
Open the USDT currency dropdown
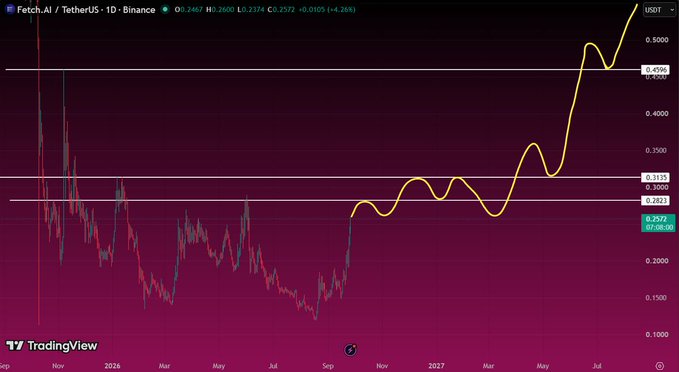click(660, 10)
